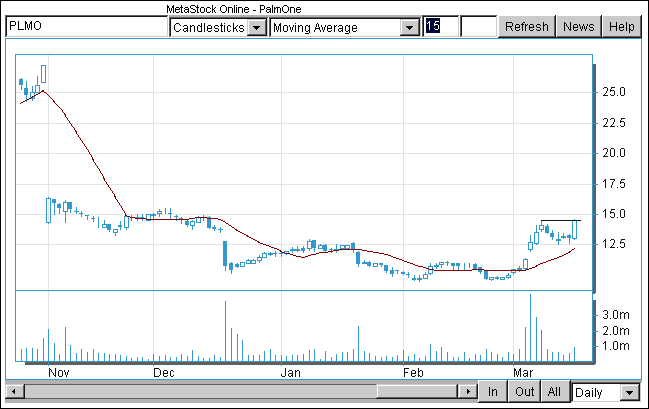The height and width of the screenshot is (409, 649).
Task: Click the PLMO ticker symbol input field
Action: click(x=87, y=26)
